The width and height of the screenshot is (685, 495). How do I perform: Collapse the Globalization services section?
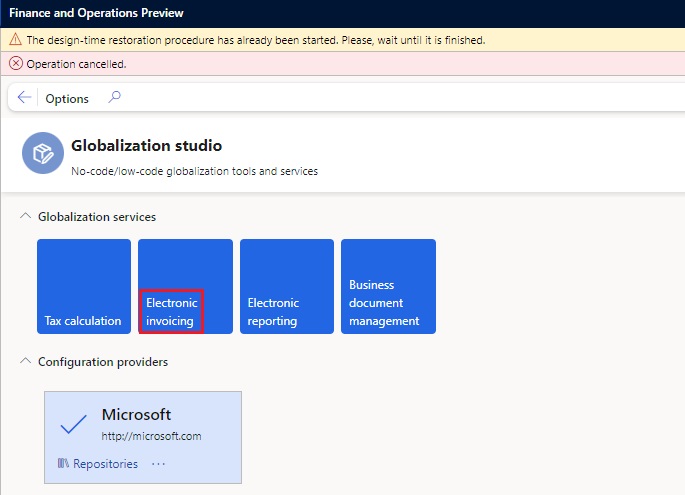(25, 216)
